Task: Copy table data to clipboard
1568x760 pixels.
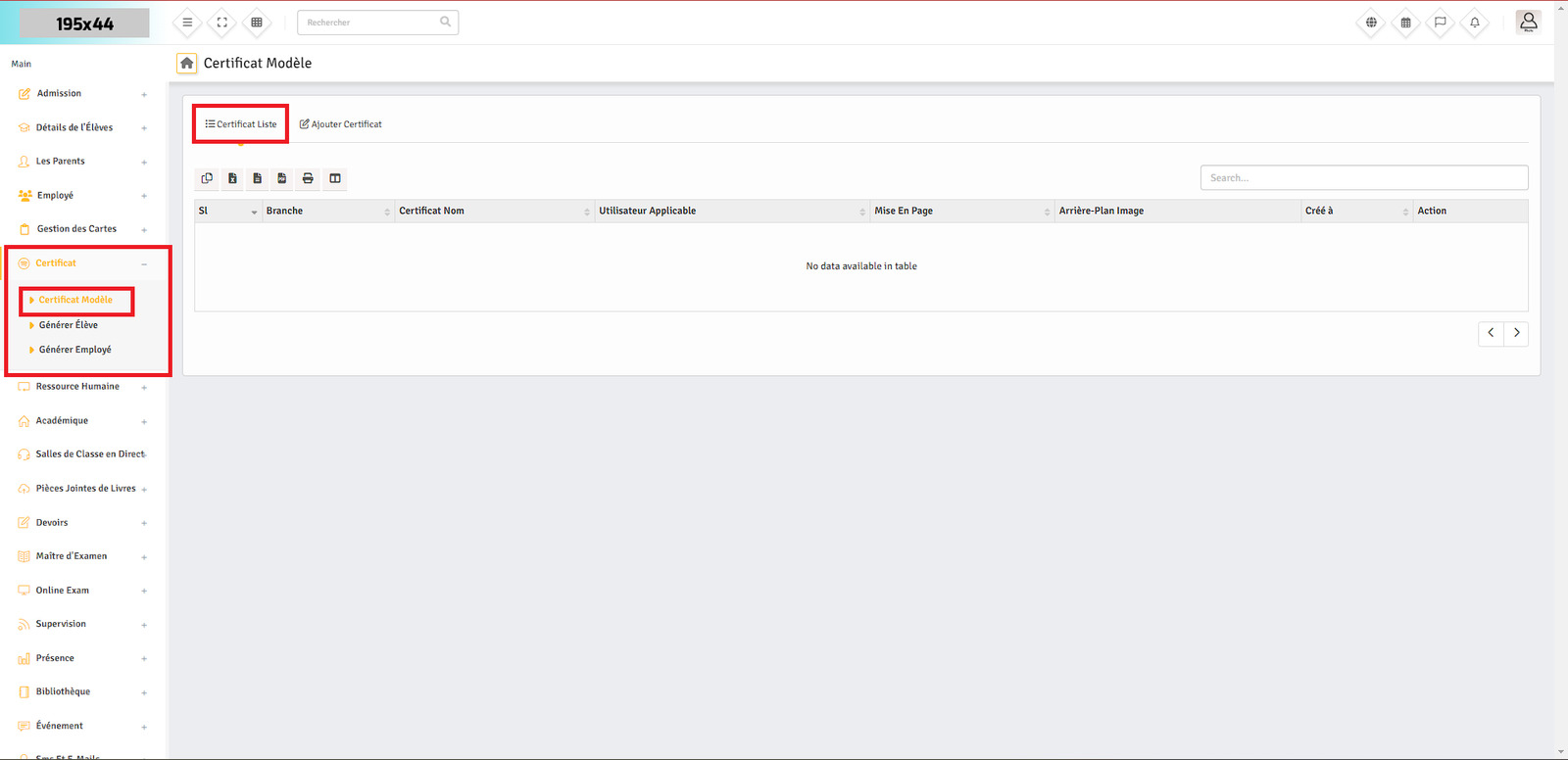Action: pos(207,178)
